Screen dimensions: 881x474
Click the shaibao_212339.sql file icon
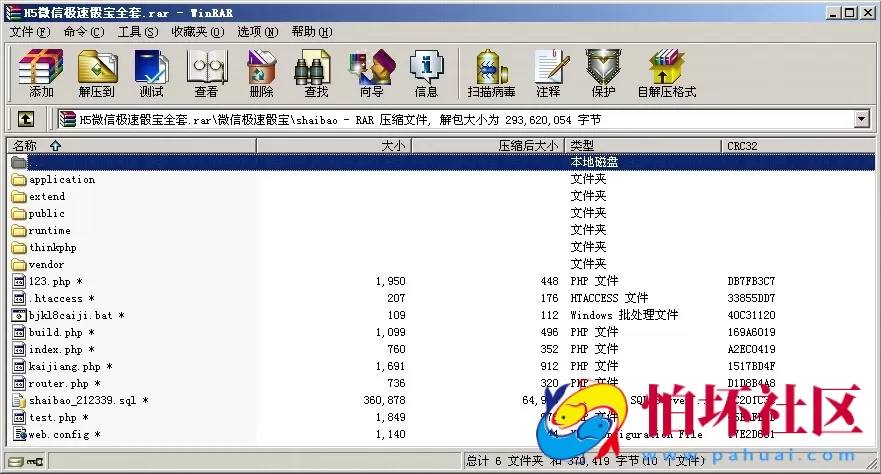click(x=19, y=400)
